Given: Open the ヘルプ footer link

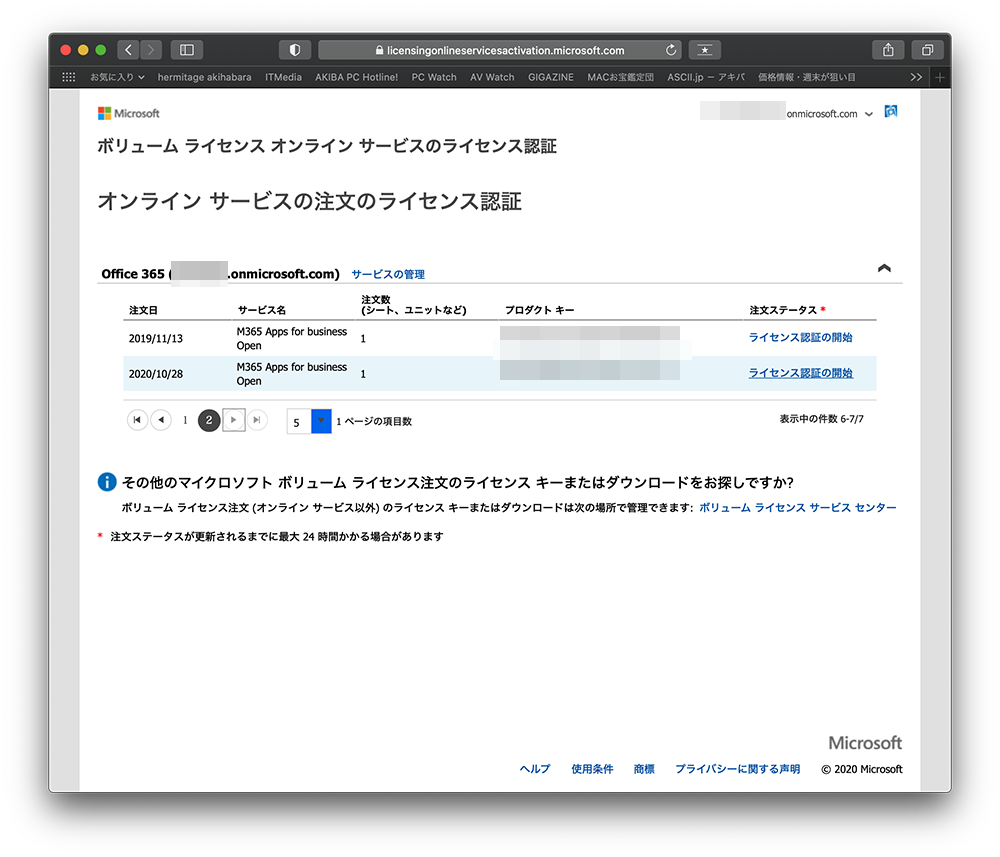Looking at the screenshot, I should [x=534, y=769].
